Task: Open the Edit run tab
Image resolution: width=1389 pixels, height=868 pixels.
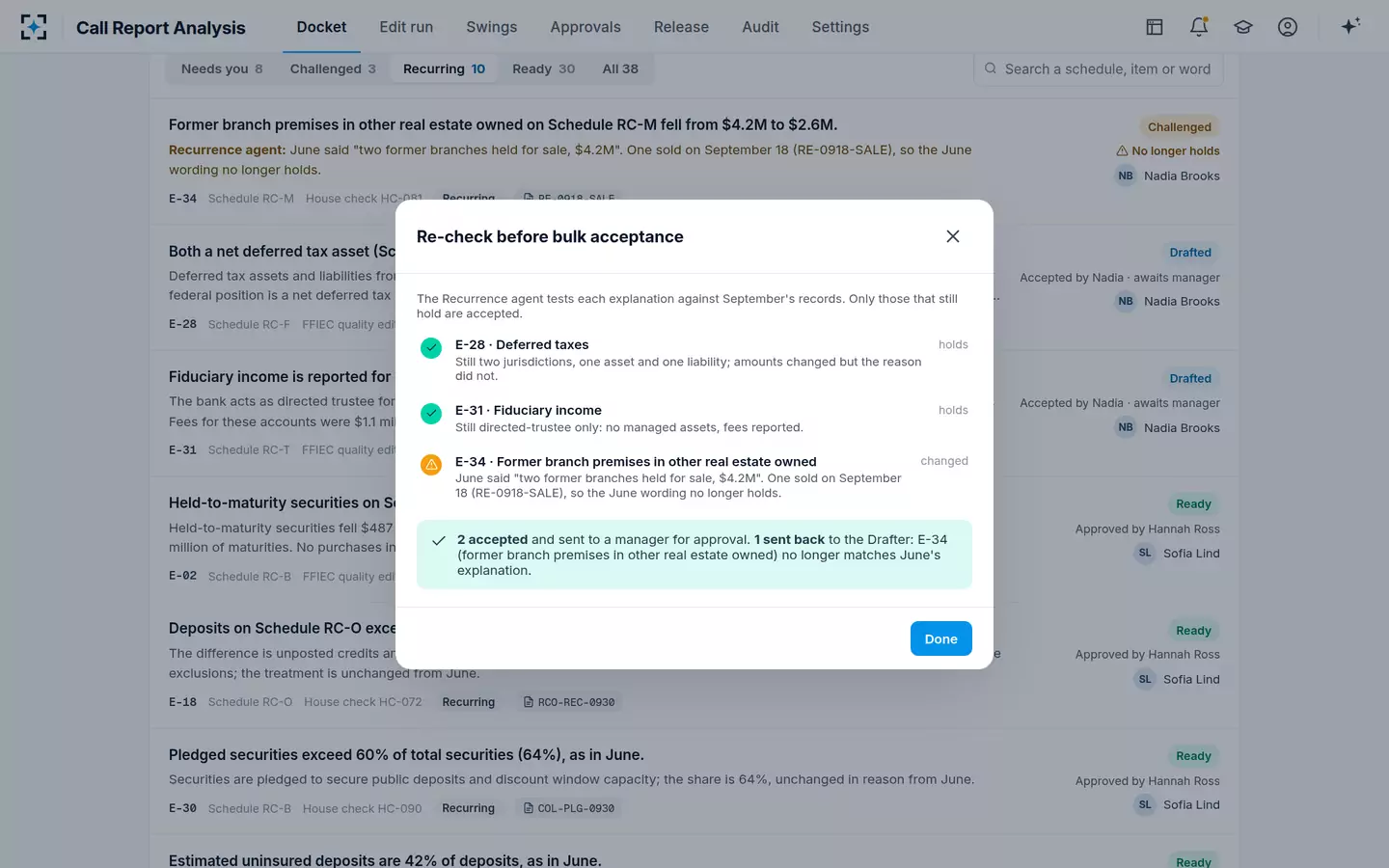Action: click(x=406, y=27)
